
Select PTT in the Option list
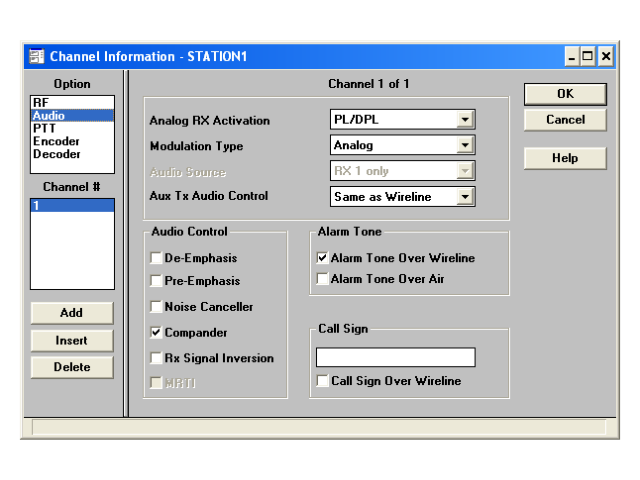44,128
